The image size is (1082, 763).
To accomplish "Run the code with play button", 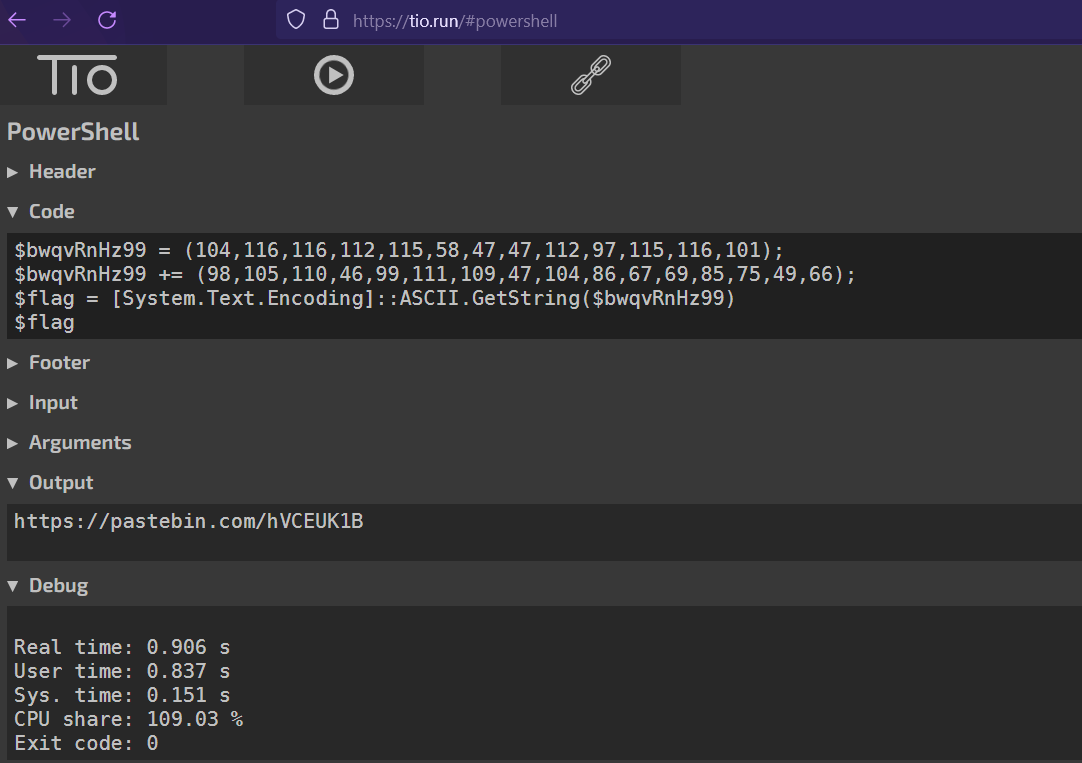I will 333,75.
